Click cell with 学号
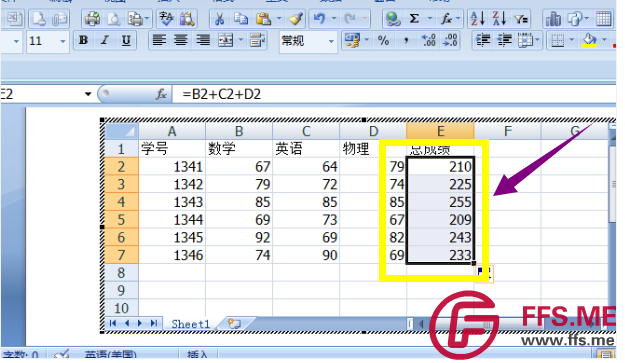Viewport: 625px width, 363px height. [x=172, y=149]
